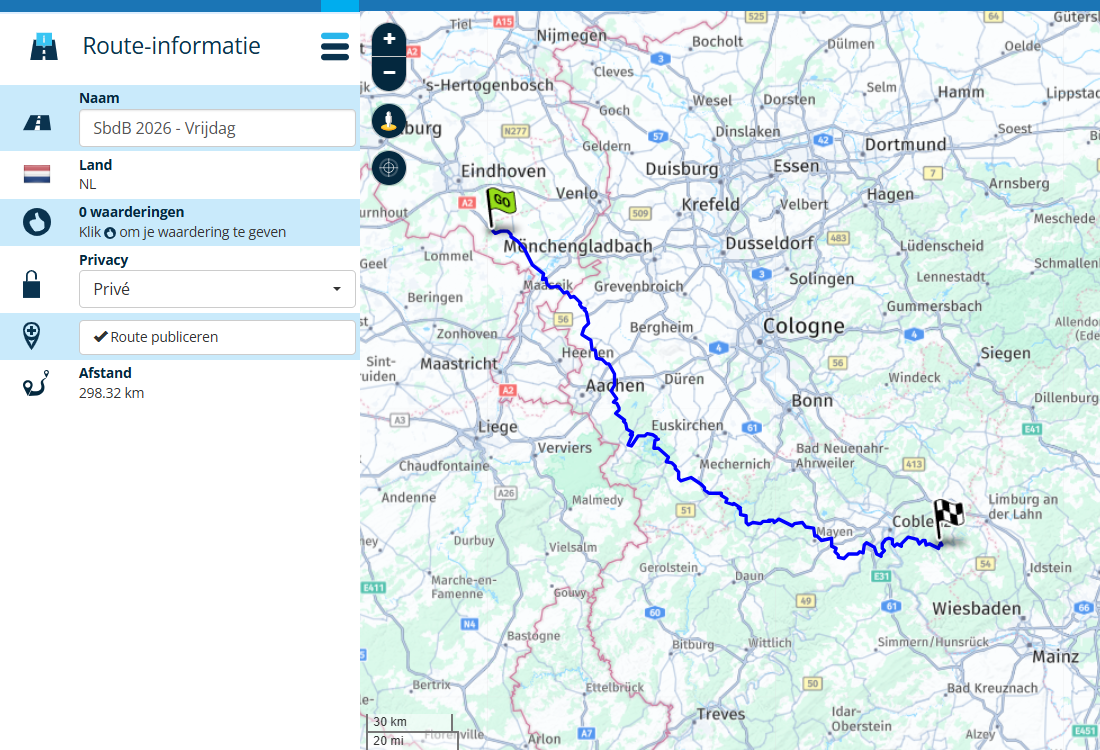Click the map pin plus icon
Viewport: 1100px width, 750px height.
click(x=33, y=336)
